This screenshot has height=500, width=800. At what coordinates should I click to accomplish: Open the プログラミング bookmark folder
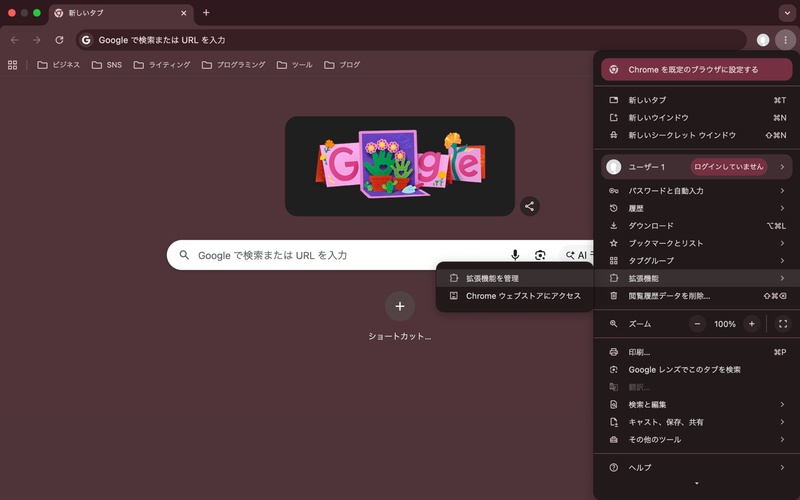click(x=234, y=65)
